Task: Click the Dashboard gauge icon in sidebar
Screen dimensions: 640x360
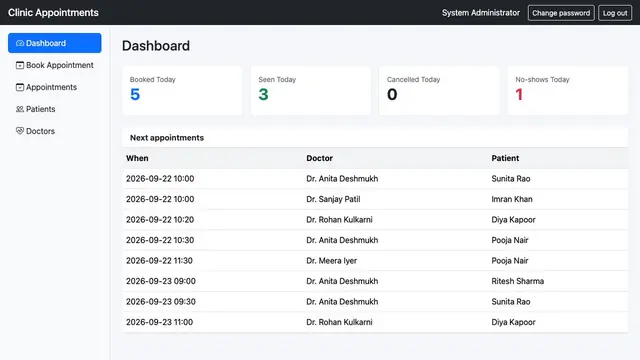Action: click(20, 43)
